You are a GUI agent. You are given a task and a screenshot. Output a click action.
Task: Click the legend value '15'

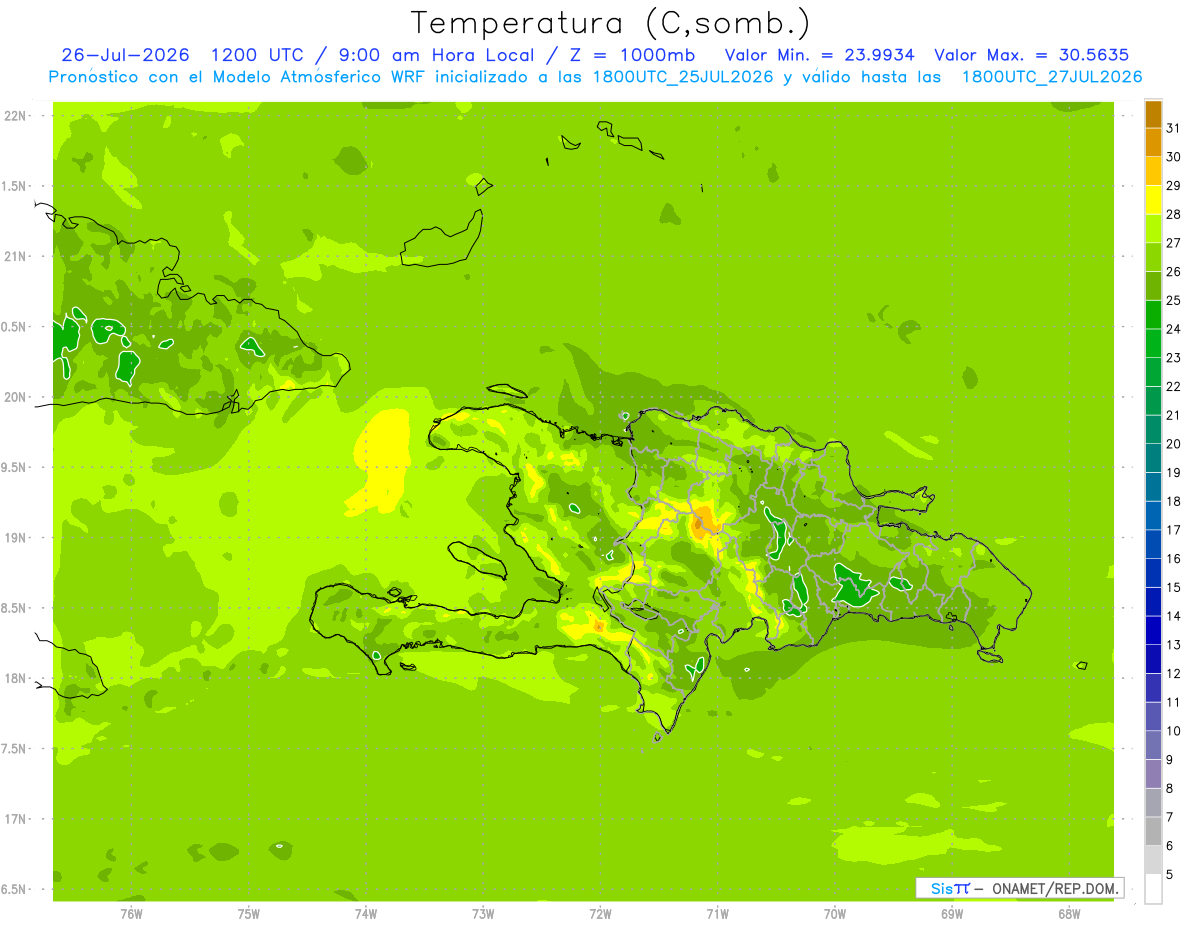click(x=1174, y=587)
